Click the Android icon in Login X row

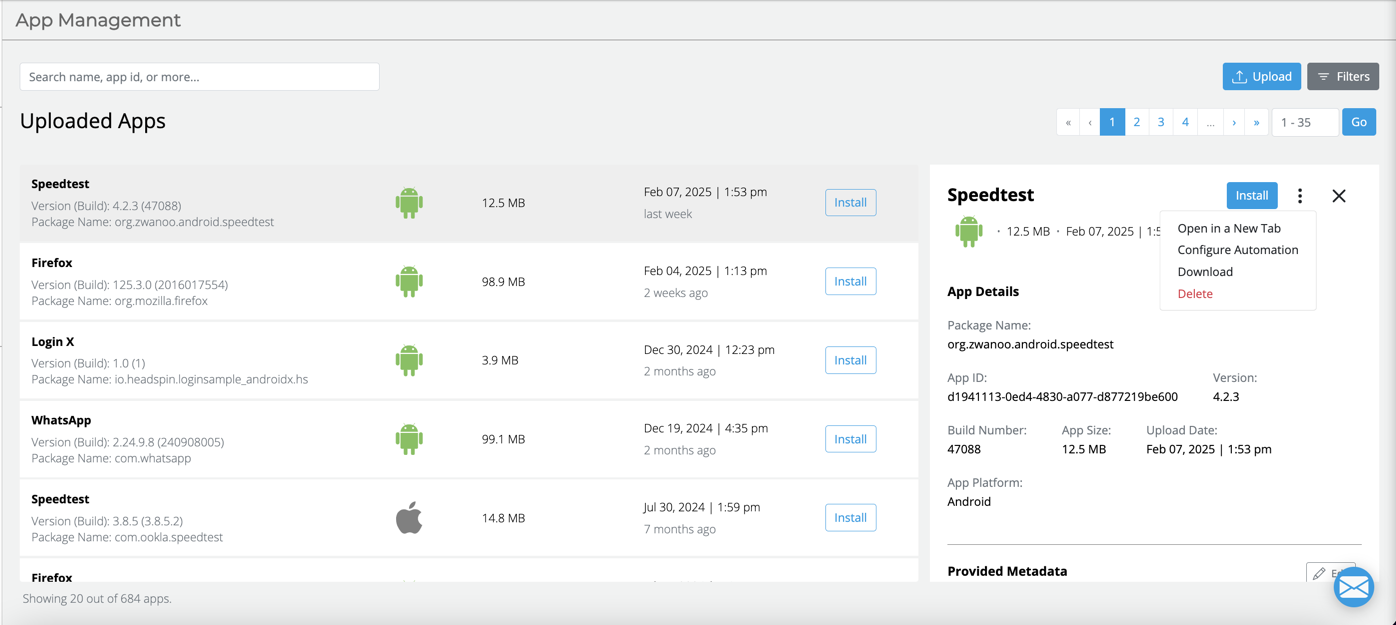click(409, 360)
